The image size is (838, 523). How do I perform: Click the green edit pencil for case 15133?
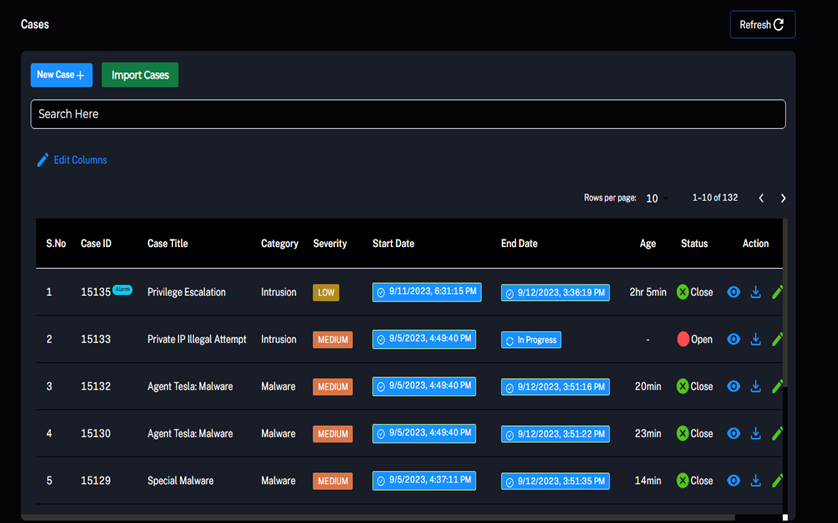pyautogui.click(x=777, y=339)
